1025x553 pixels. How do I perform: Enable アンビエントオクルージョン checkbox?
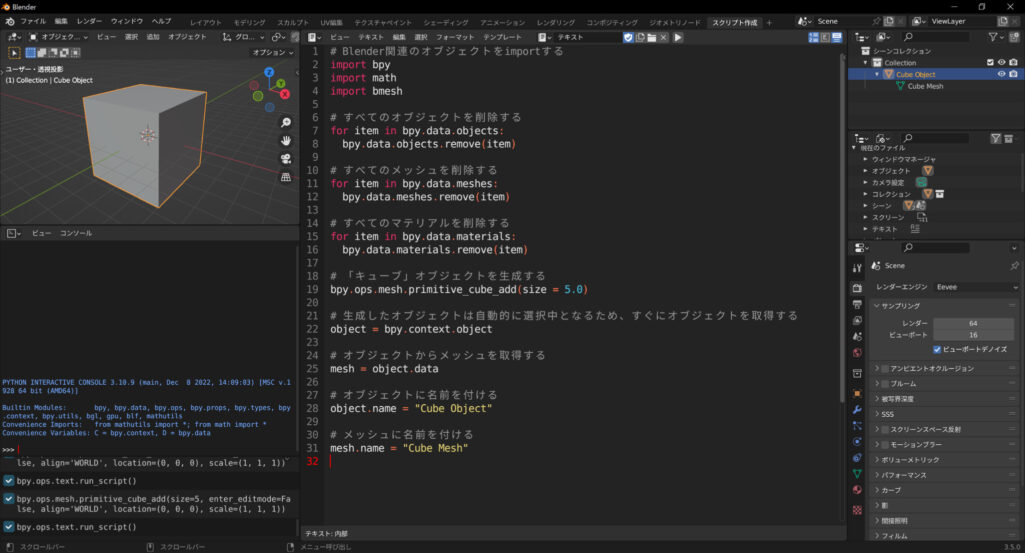(x=884, y=369)
